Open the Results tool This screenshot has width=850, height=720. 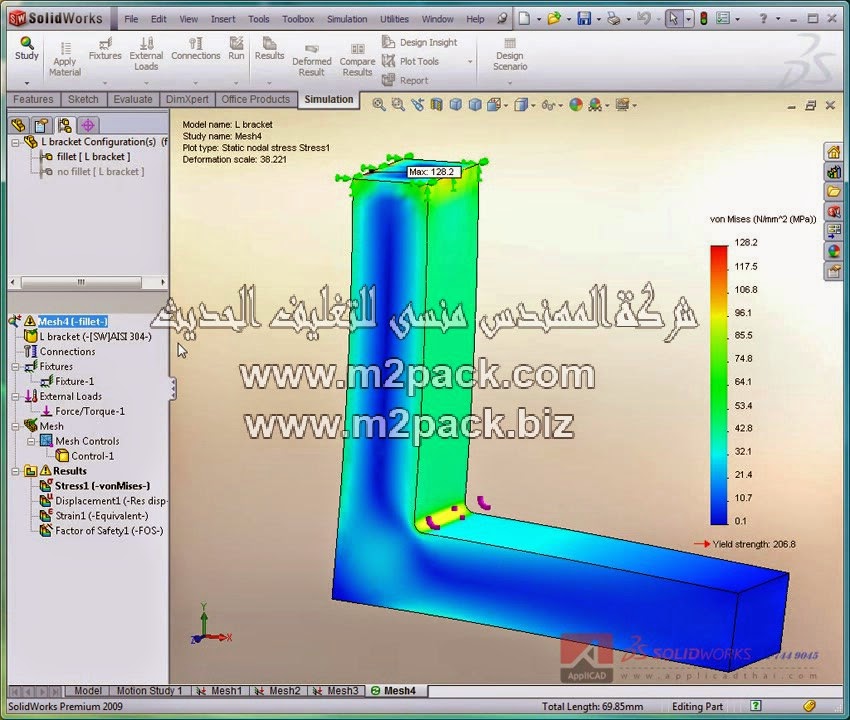click(x=269, y=49)
